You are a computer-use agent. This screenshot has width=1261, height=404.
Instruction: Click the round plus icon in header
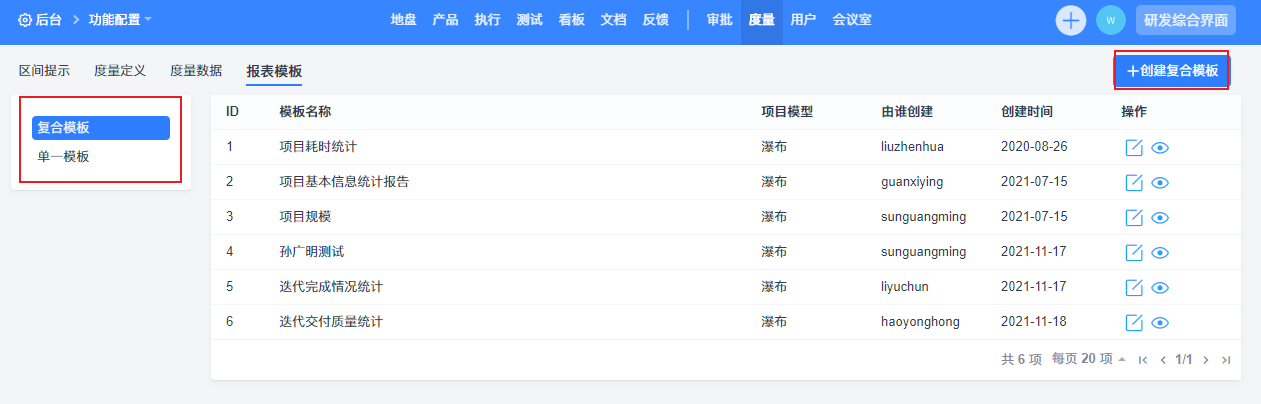click(x=1071, y=20)
